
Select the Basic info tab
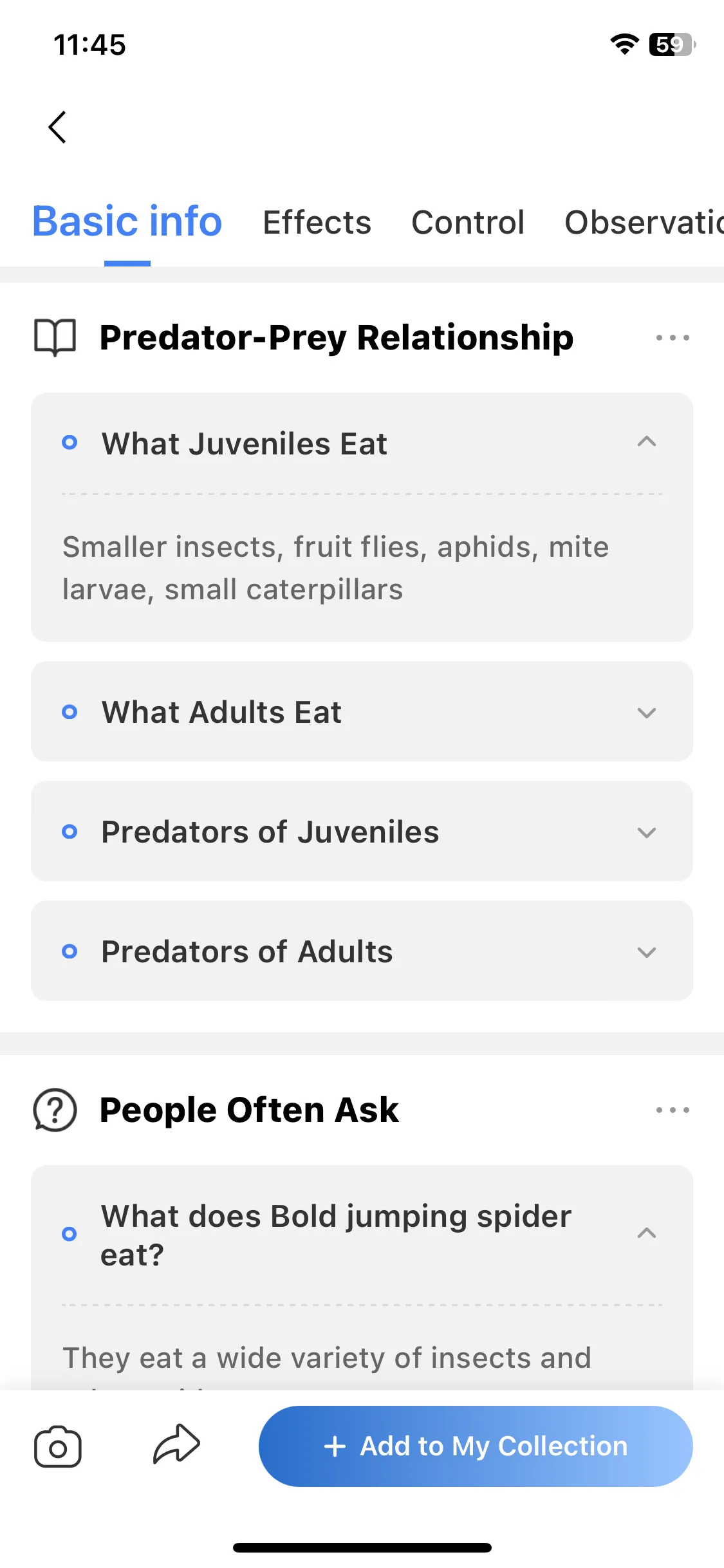(127, 221)
